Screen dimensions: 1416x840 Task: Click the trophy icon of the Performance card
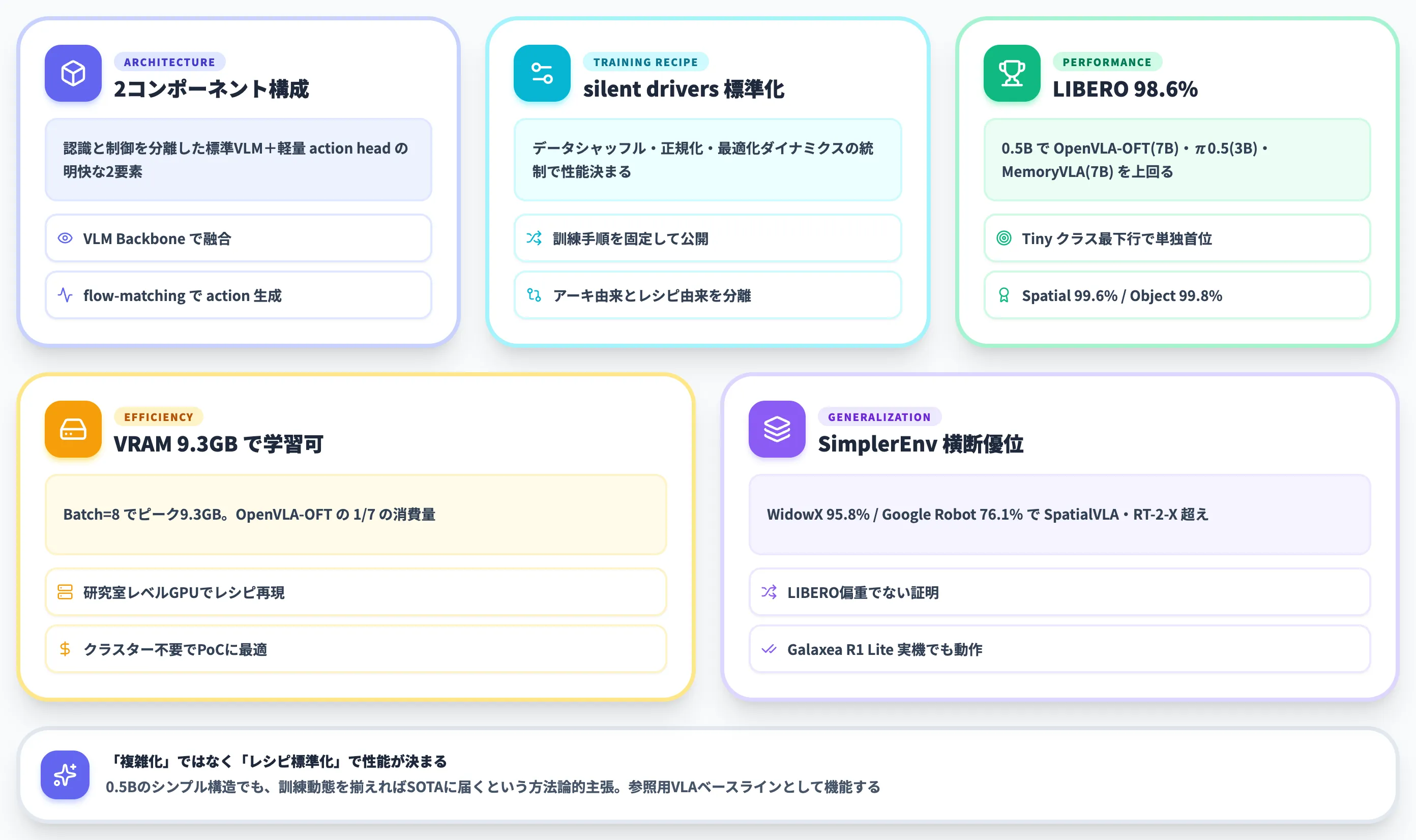[x=1012, y=73]
